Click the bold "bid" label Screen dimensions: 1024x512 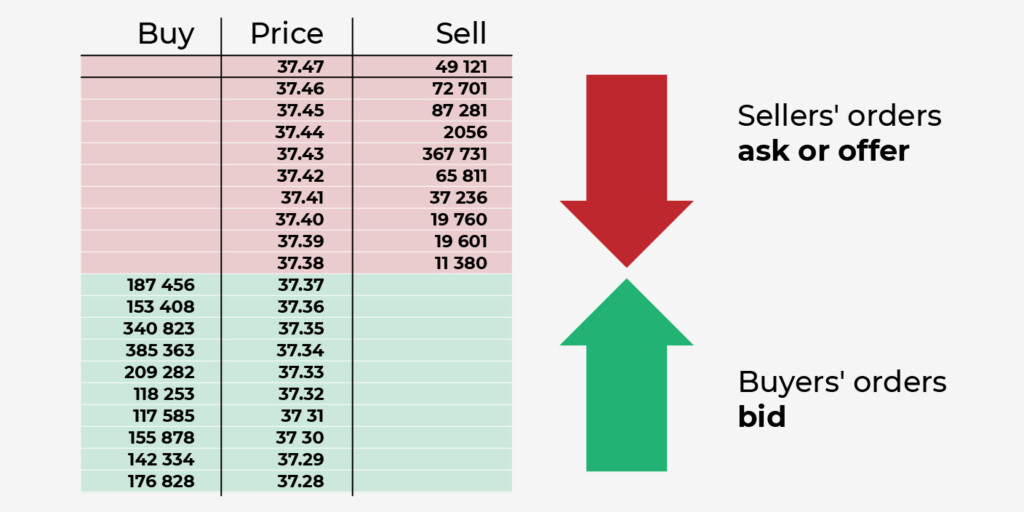click(761, 417)
